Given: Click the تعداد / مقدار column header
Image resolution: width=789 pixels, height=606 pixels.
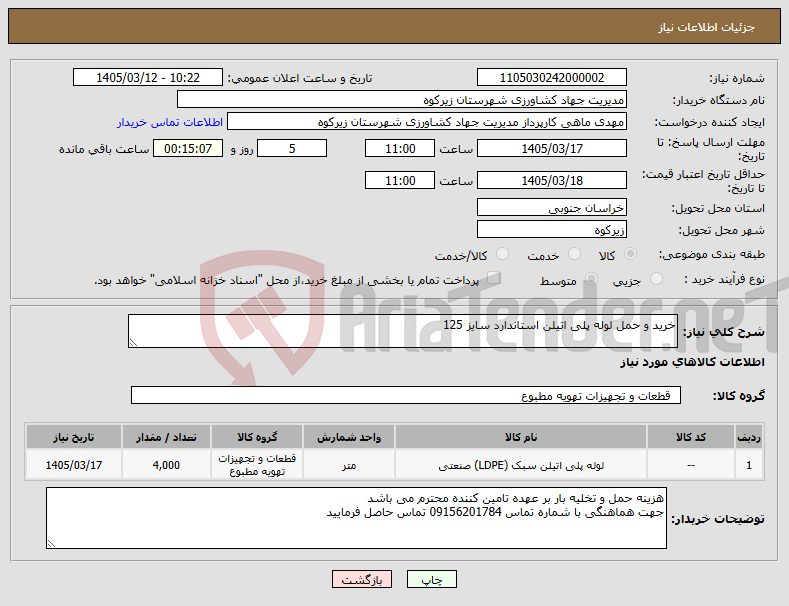Looking at the screenshot, I should (x=166, y=437).
